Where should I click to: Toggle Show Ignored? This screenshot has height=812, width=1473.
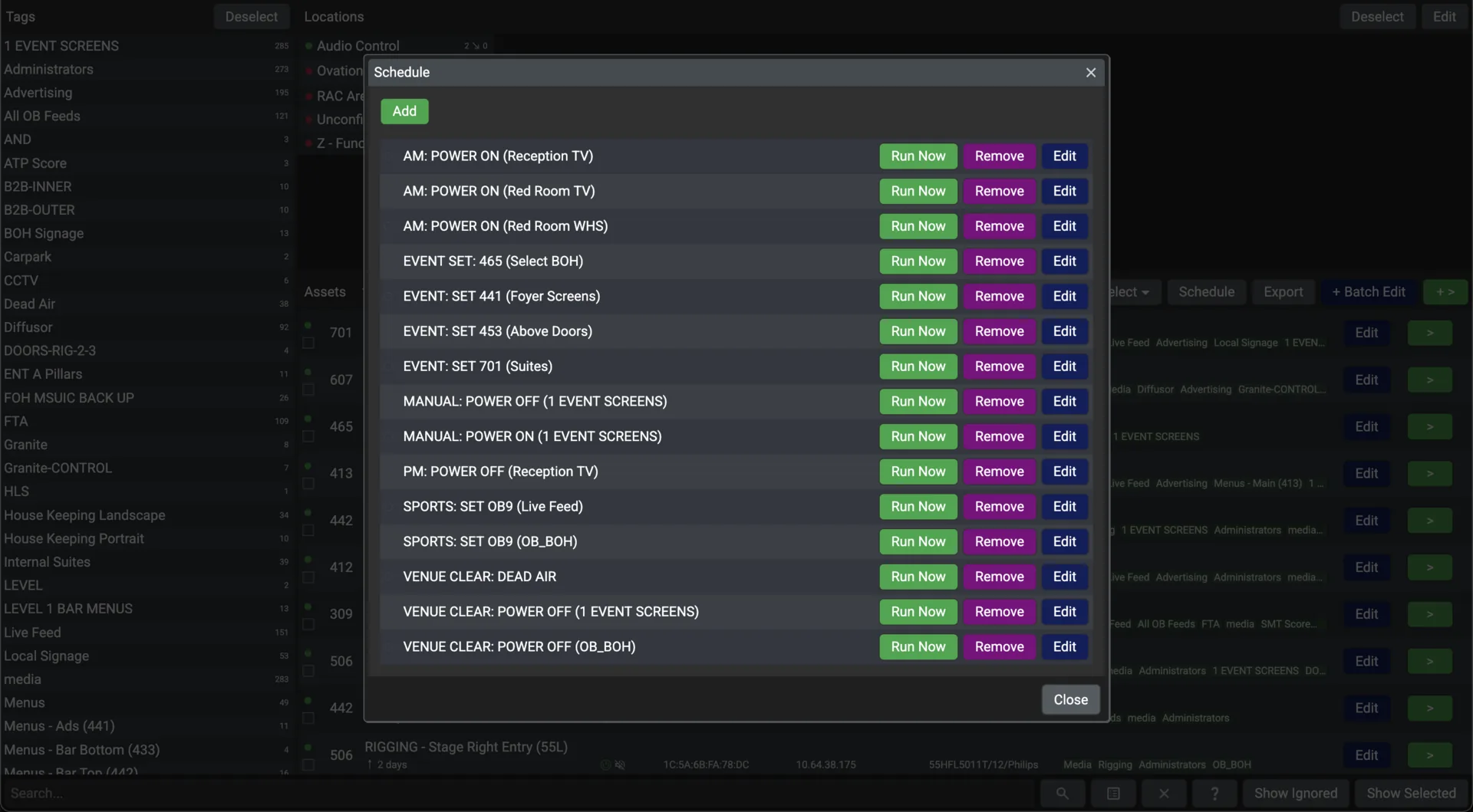(x=1295, y=793)
